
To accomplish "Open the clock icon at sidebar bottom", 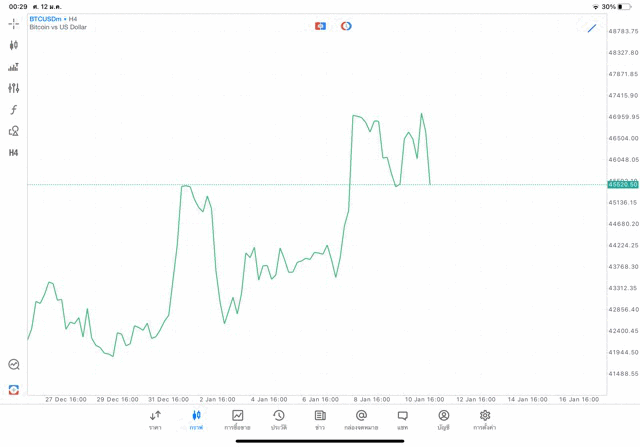I will pos(14,365).
